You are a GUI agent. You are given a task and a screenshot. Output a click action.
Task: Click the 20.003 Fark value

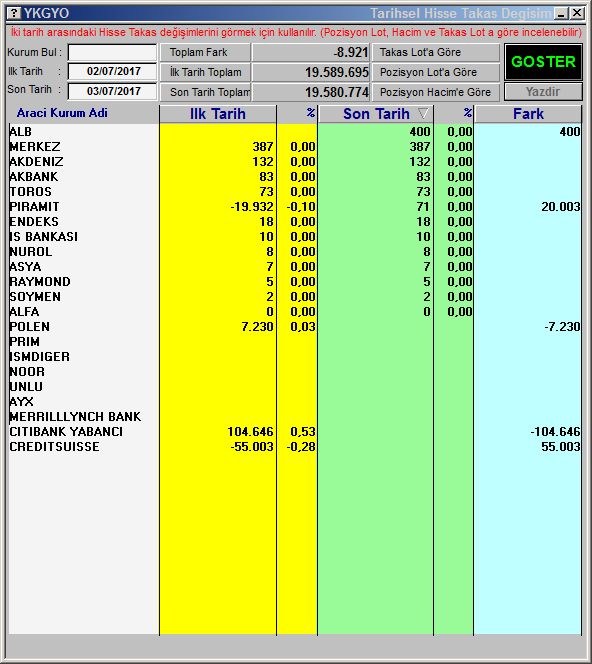coord(561,207)
